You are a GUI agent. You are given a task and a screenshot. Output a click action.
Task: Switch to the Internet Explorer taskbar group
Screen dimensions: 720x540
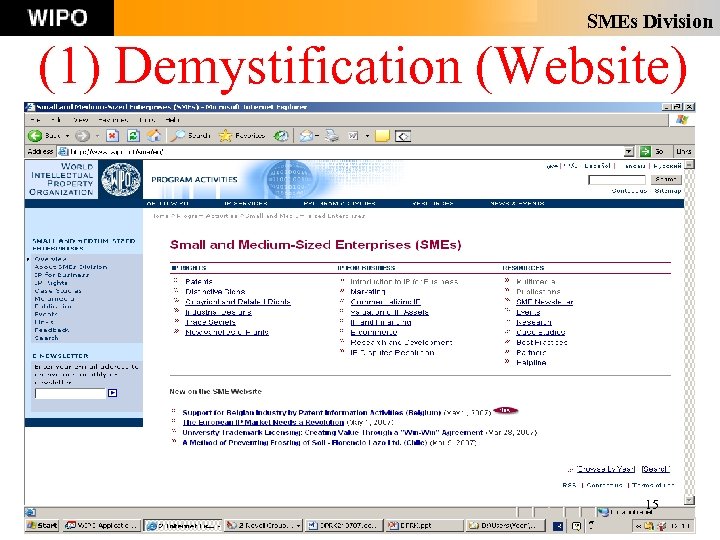tap(183, 526)
